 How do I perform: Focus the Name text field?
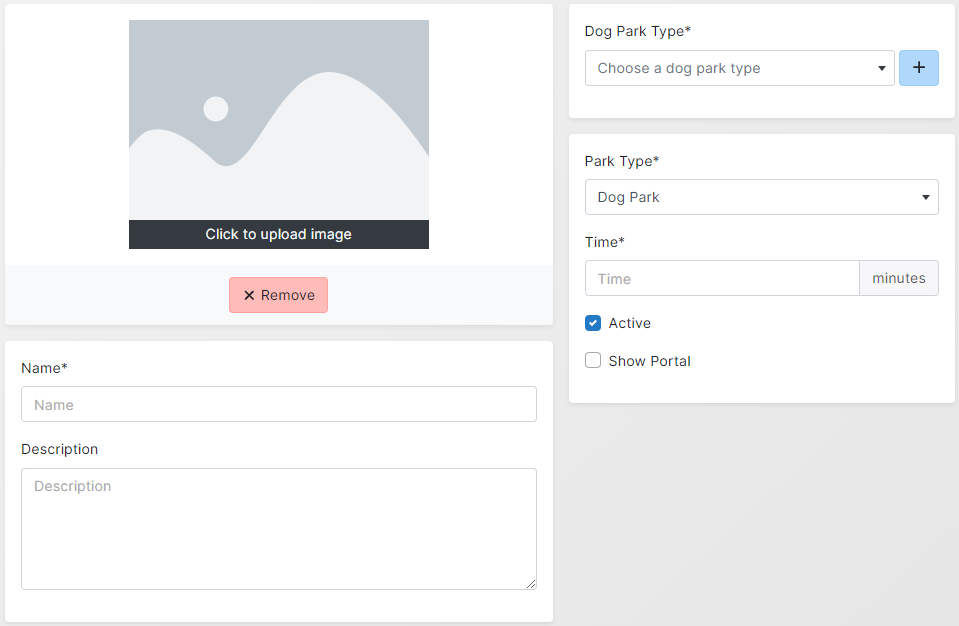click(x=278, y=404)
